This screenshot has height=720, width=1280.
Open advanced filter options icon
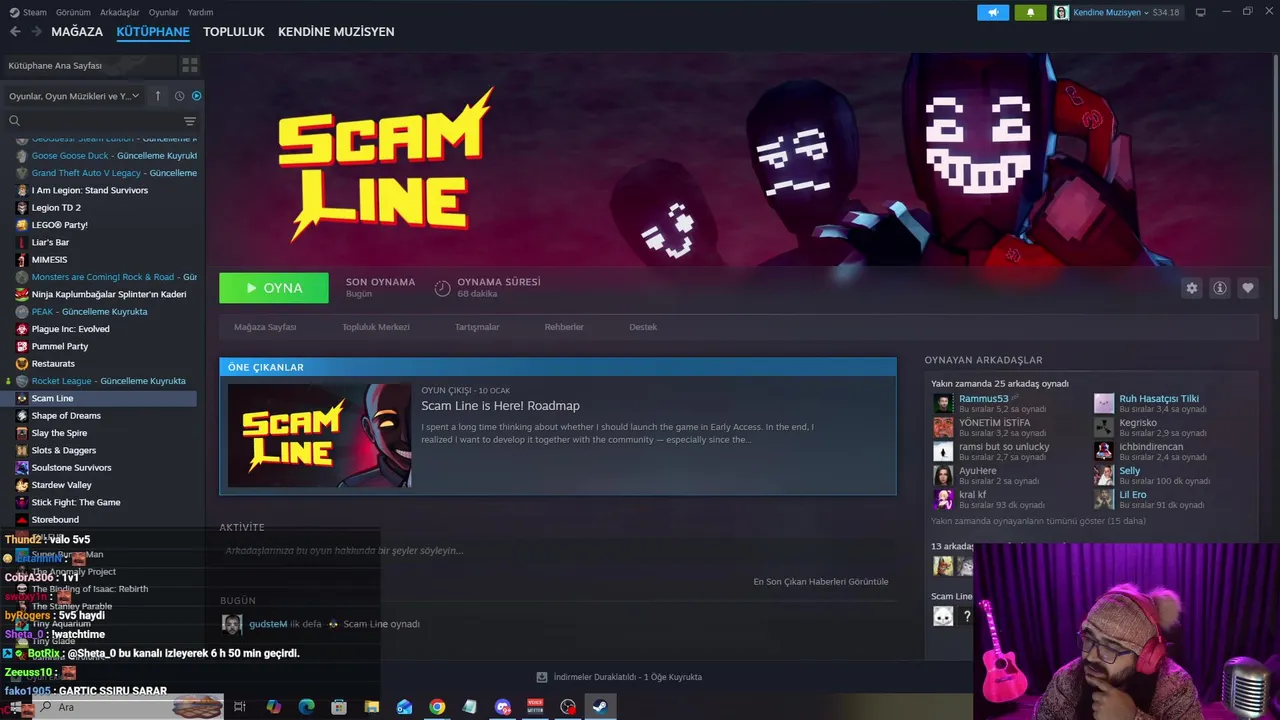(x=189, y=121)
